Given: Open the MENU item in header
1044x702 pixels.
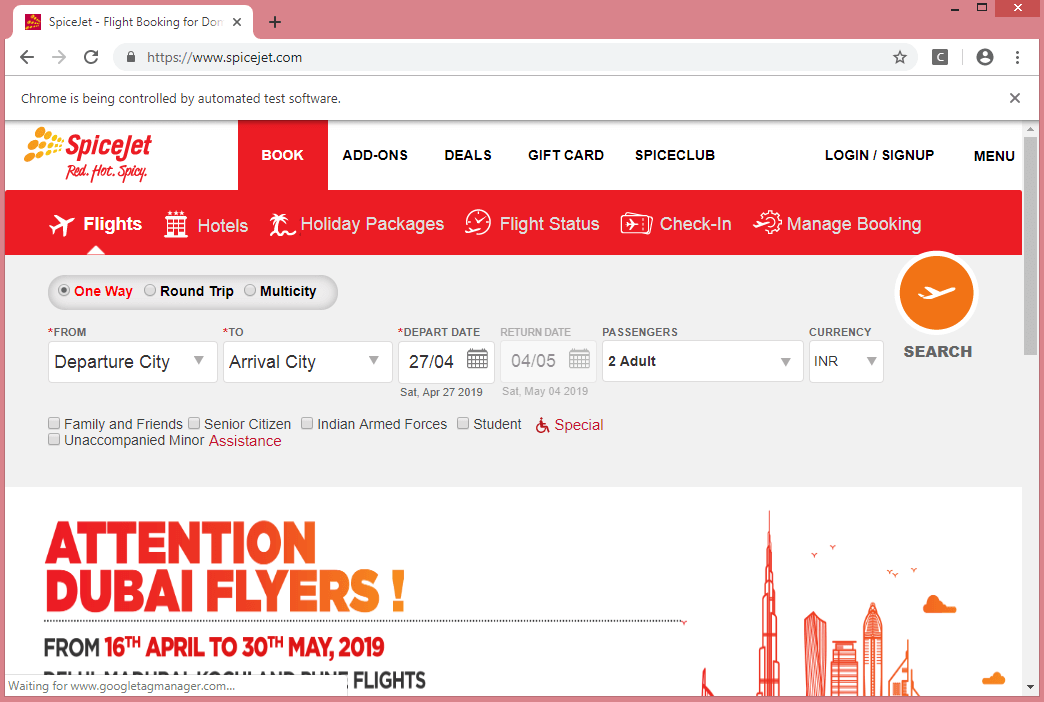Looking at the screenshot, I should (x=994, y=156).
